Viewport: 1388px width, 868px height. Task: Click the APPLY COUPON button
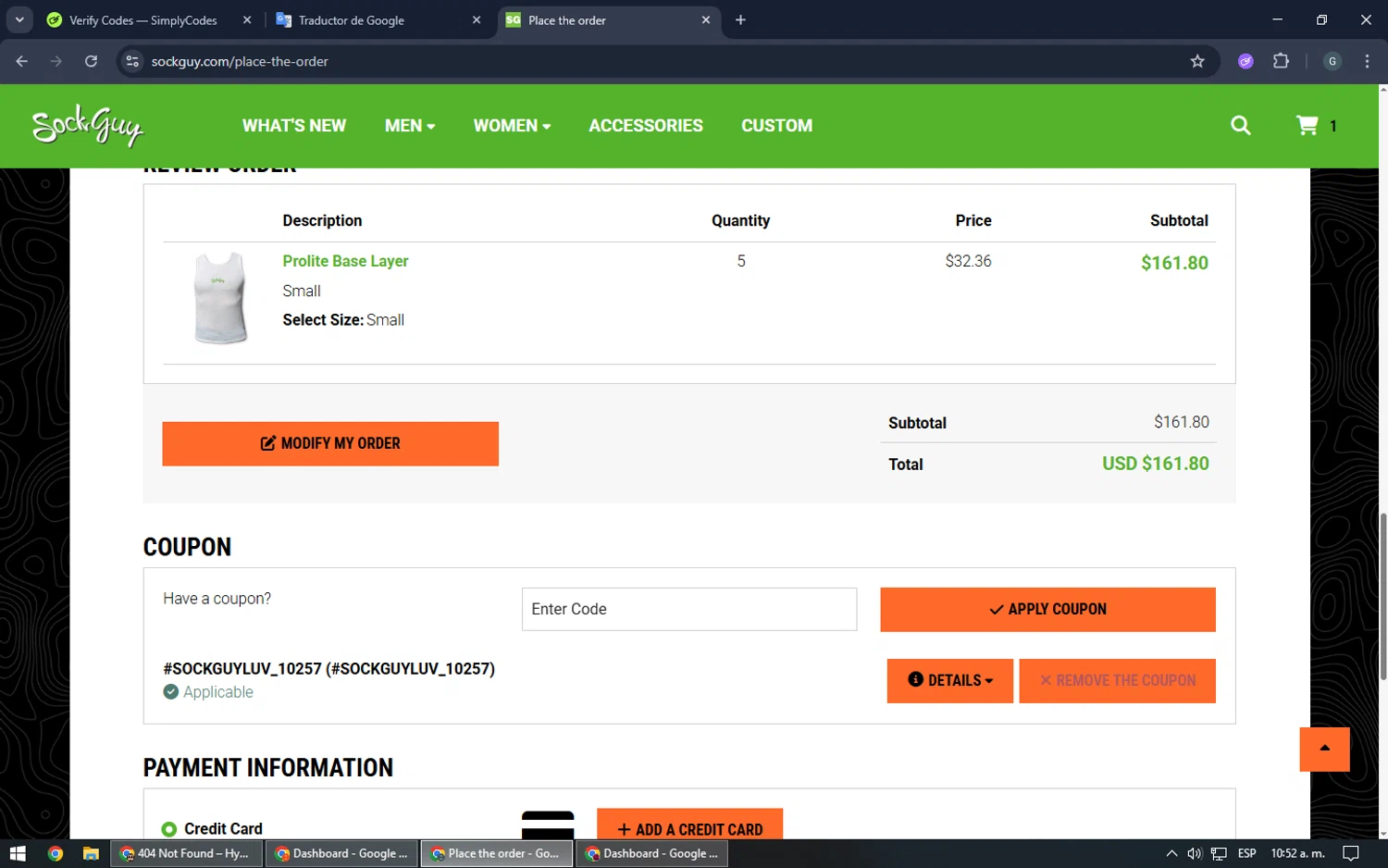(x=1047, y=609)
